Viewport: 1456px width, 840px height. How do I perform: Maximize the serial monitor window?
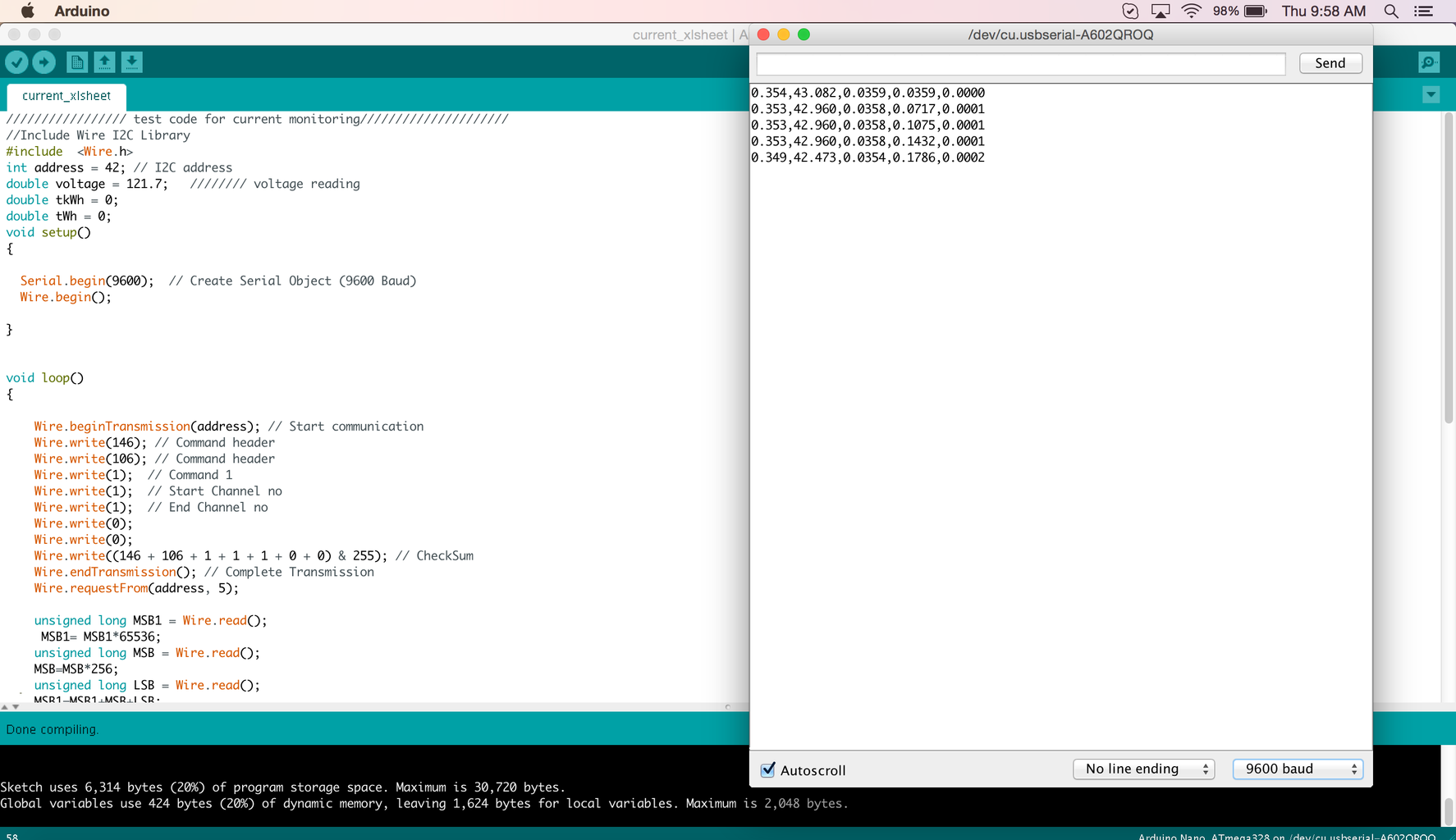coord(804,34)
